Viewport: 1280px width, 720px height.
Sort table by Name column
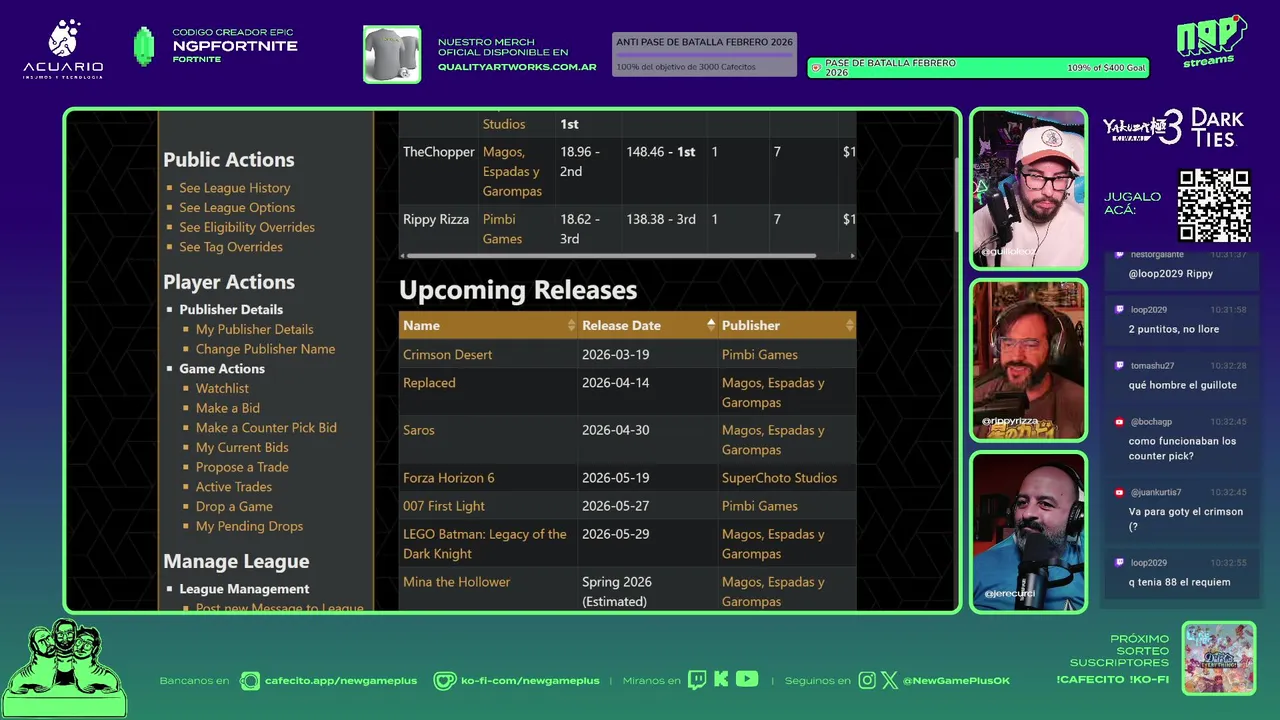point(488,325)
